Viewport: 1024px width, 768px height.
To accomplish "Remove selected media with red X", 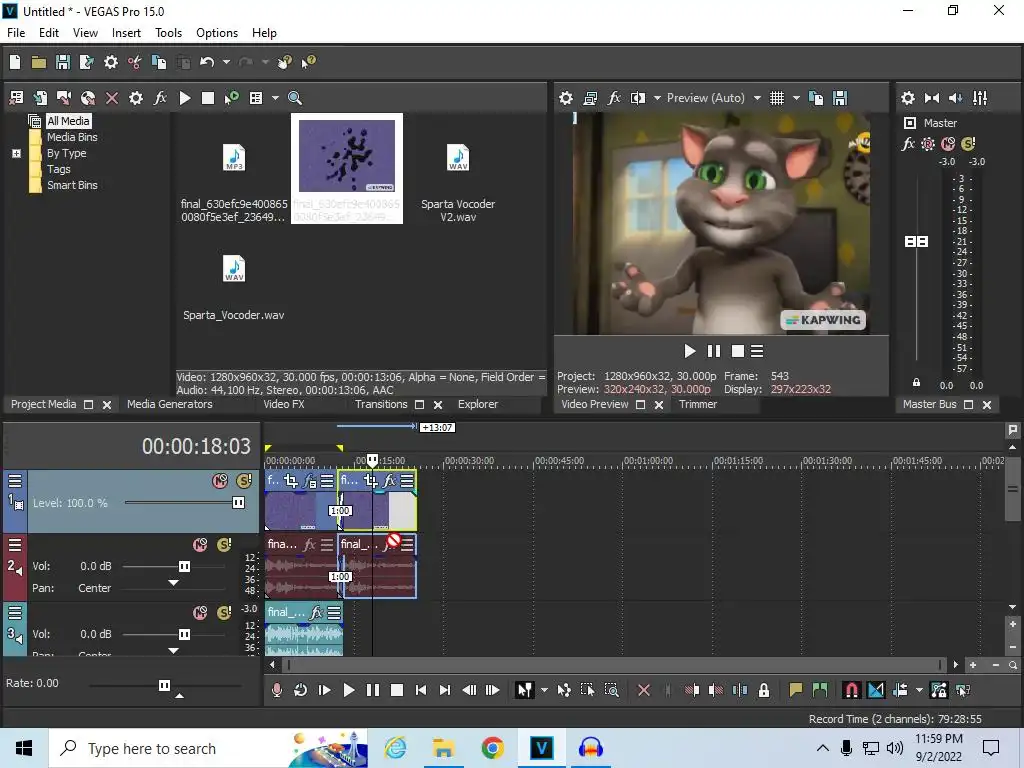I will tap(112, 98).
